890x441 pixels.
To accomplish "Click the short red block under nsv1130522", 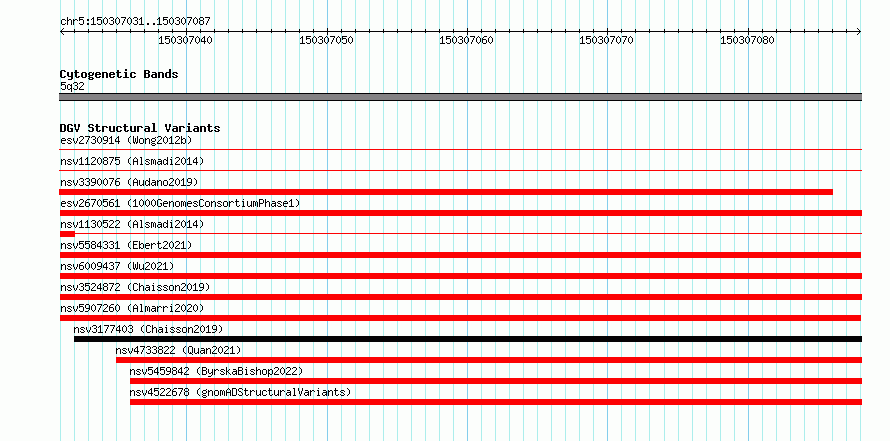I will pos(67,234).
